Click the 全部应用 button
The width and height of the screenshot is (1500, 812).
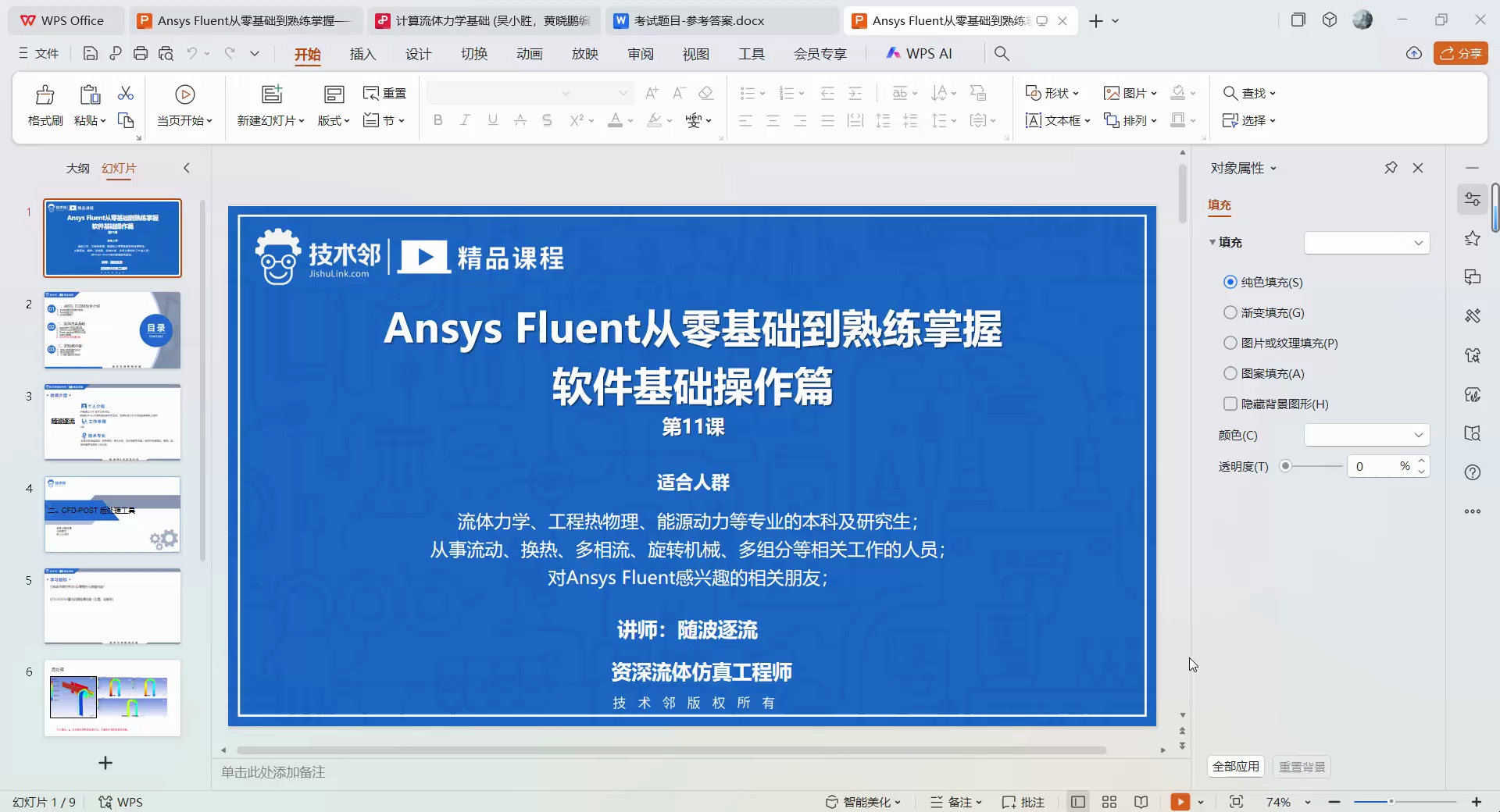click(x=1234, y=767)
